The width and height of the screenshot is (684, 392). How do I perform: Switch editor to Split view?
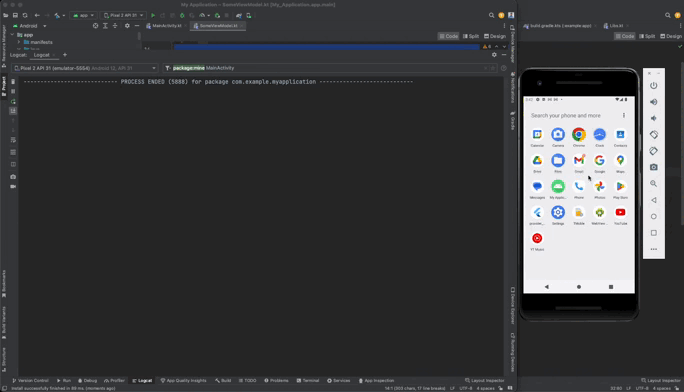[x=471, y=36]
